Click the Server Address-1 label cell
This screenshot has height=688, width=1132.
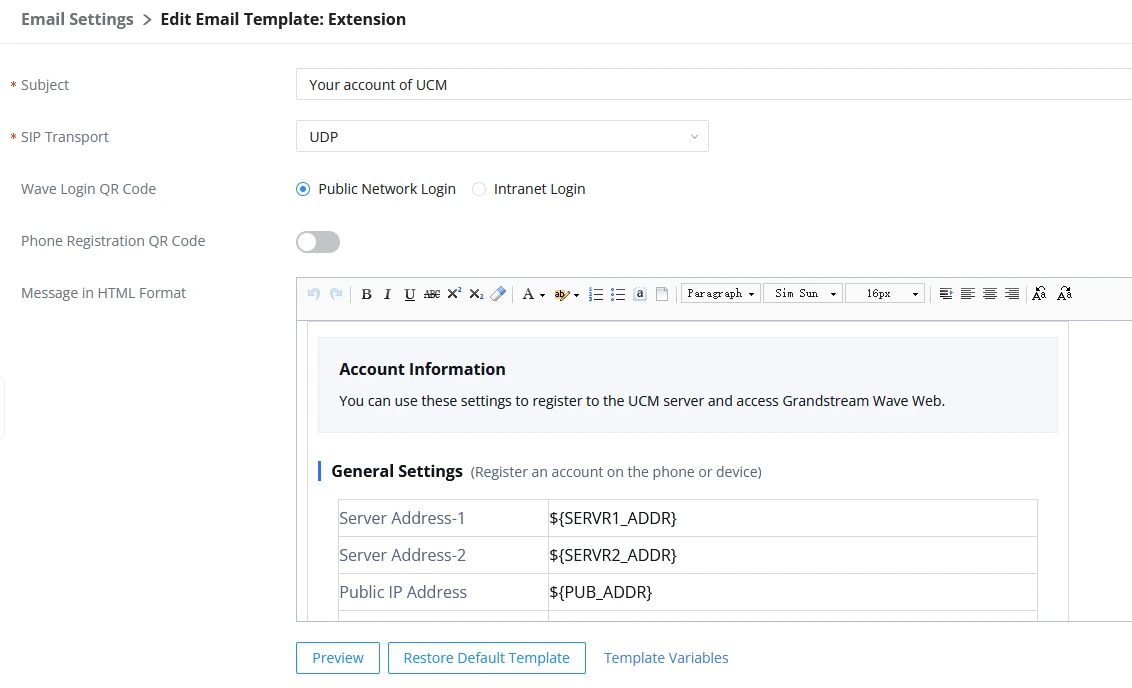click(x=443, y=518)
